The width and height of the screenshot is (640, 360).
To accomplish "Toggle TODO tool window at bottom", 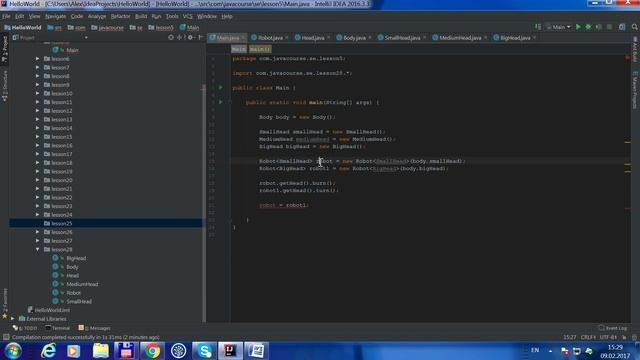I will 25,328.
